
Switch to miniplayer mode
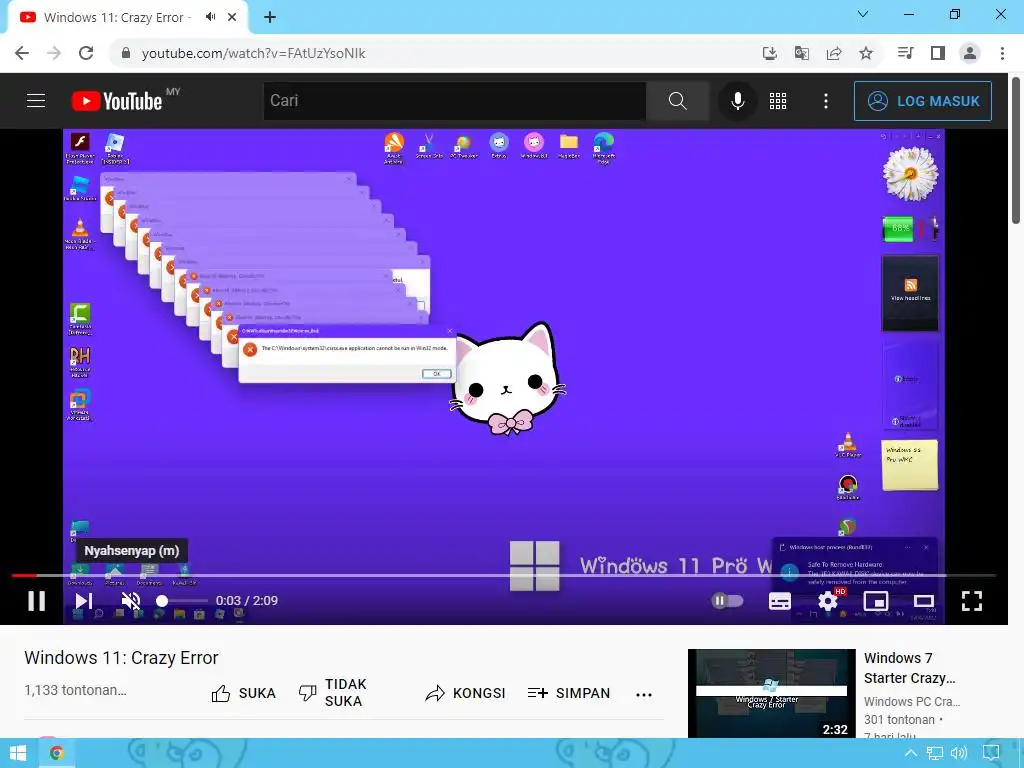[876, 601]
